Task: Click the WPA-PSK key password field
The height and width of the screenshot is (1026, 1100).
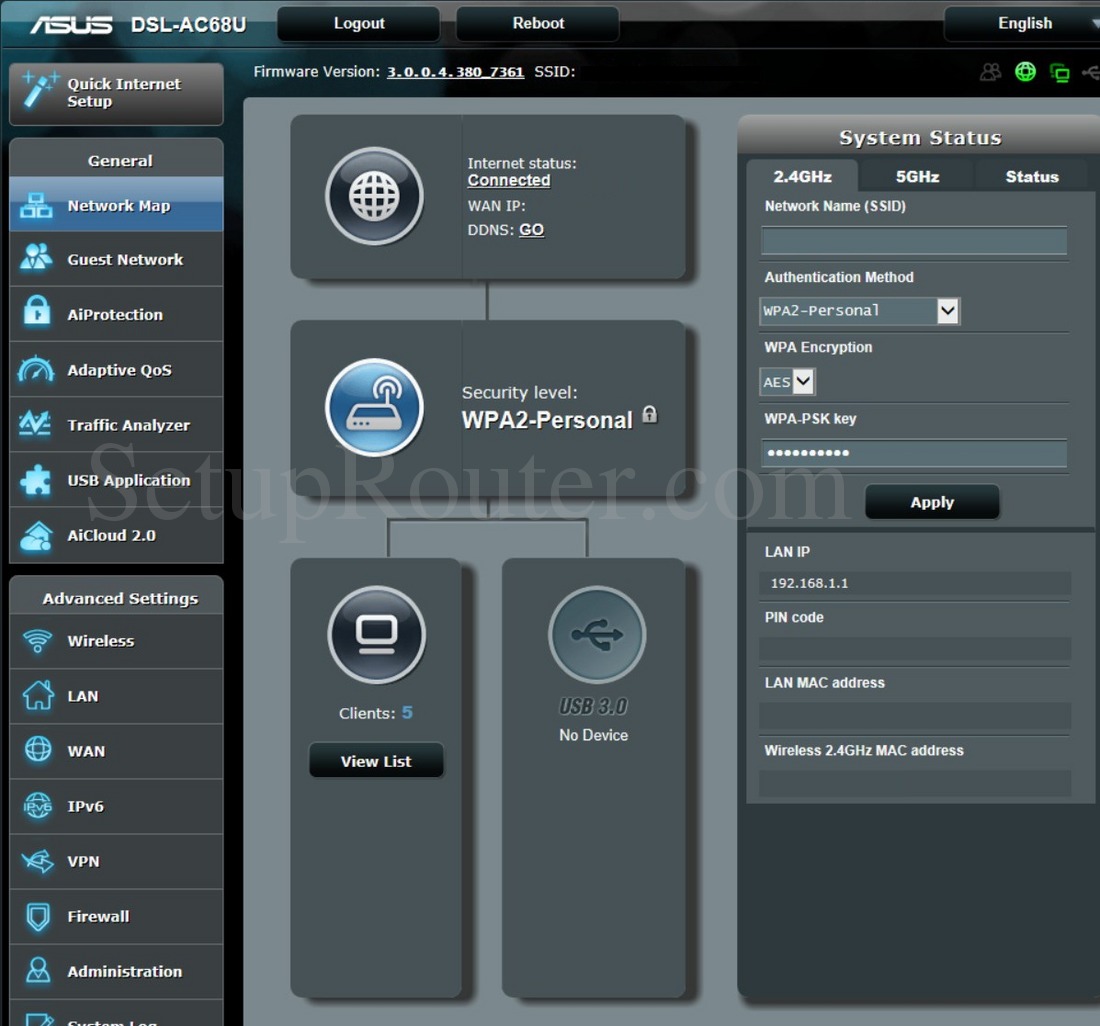Action: click(x=913, y=454)
